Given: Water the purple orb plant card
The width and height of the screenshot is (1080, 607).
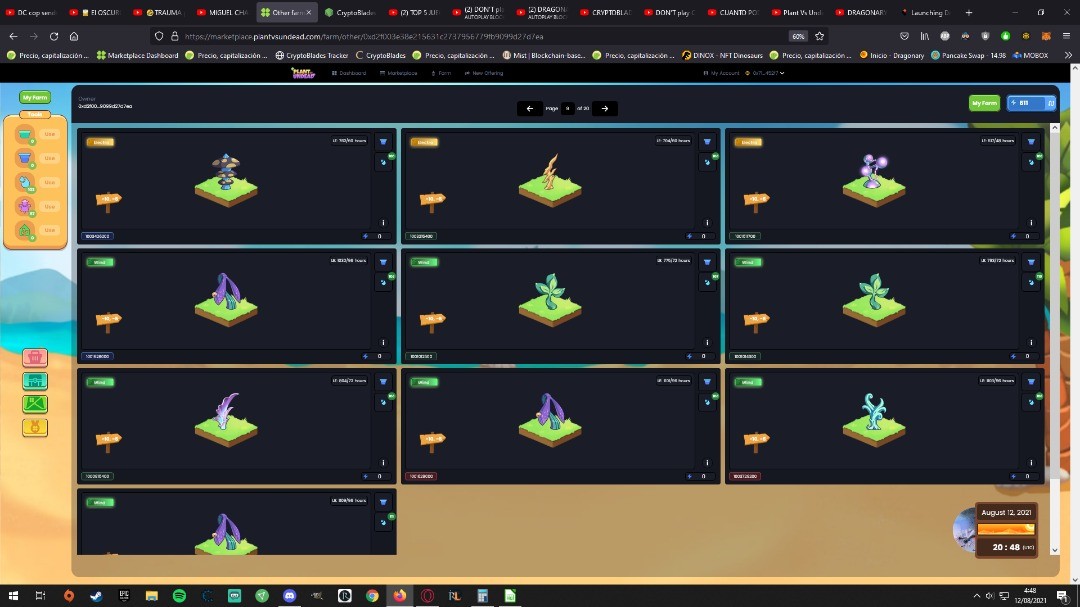Looking at the screenshot, I should 1031,162.
